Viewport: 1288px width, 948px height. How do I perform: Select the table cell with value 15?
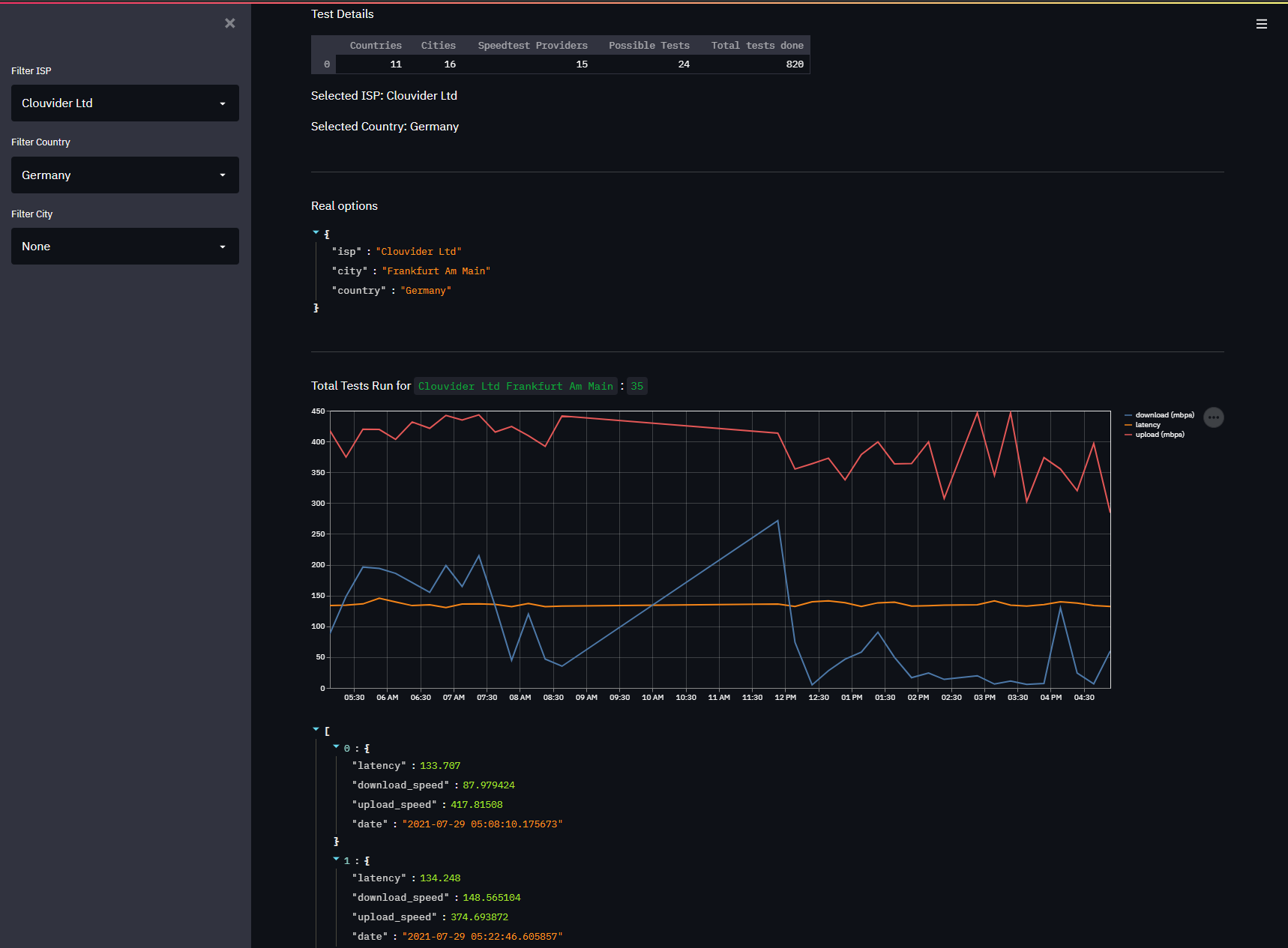[x=528, y=64]
